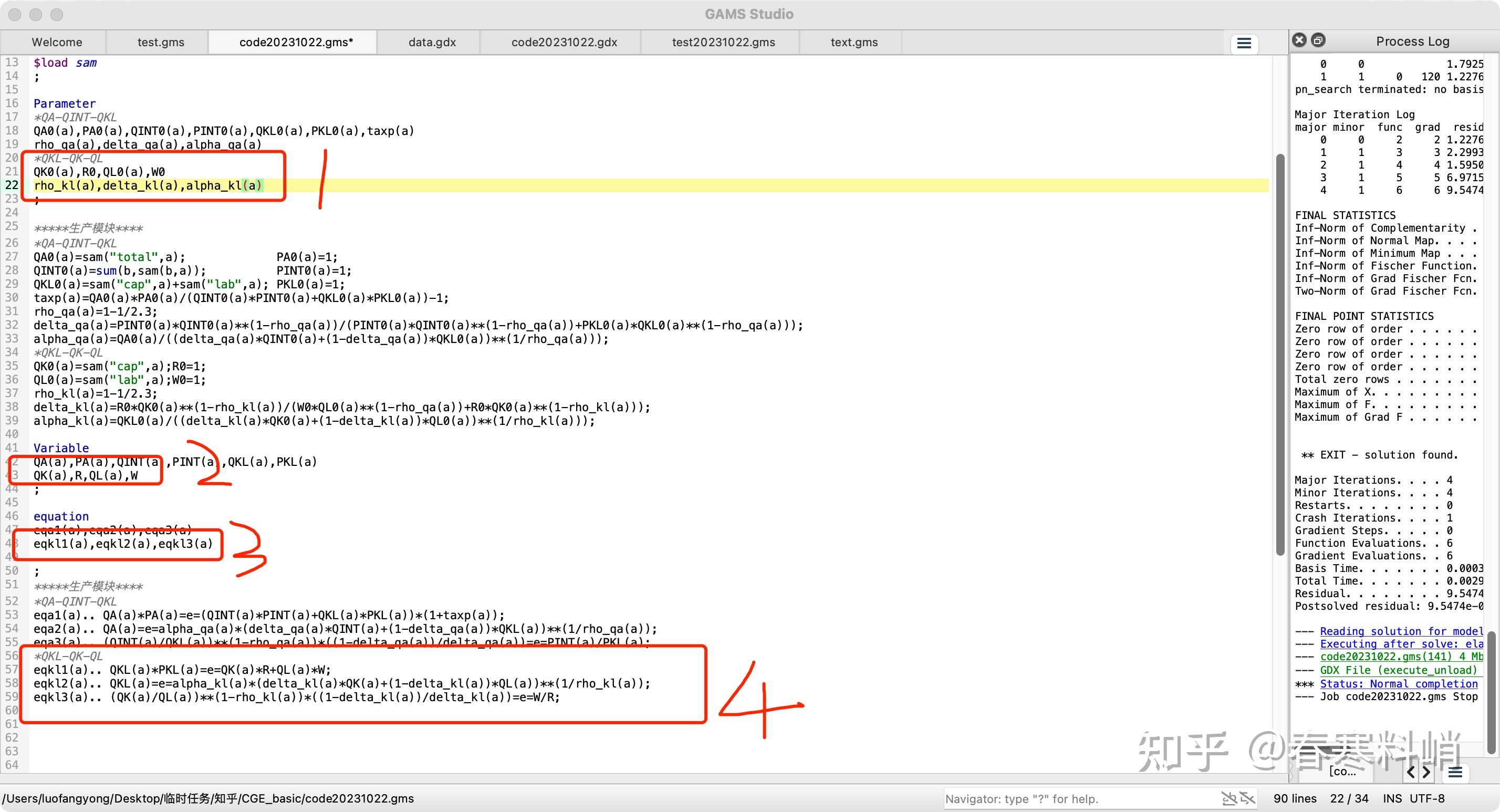Open the editor tab list hamburger menu
The image size is (1500, 812).
pos(1244,44)
